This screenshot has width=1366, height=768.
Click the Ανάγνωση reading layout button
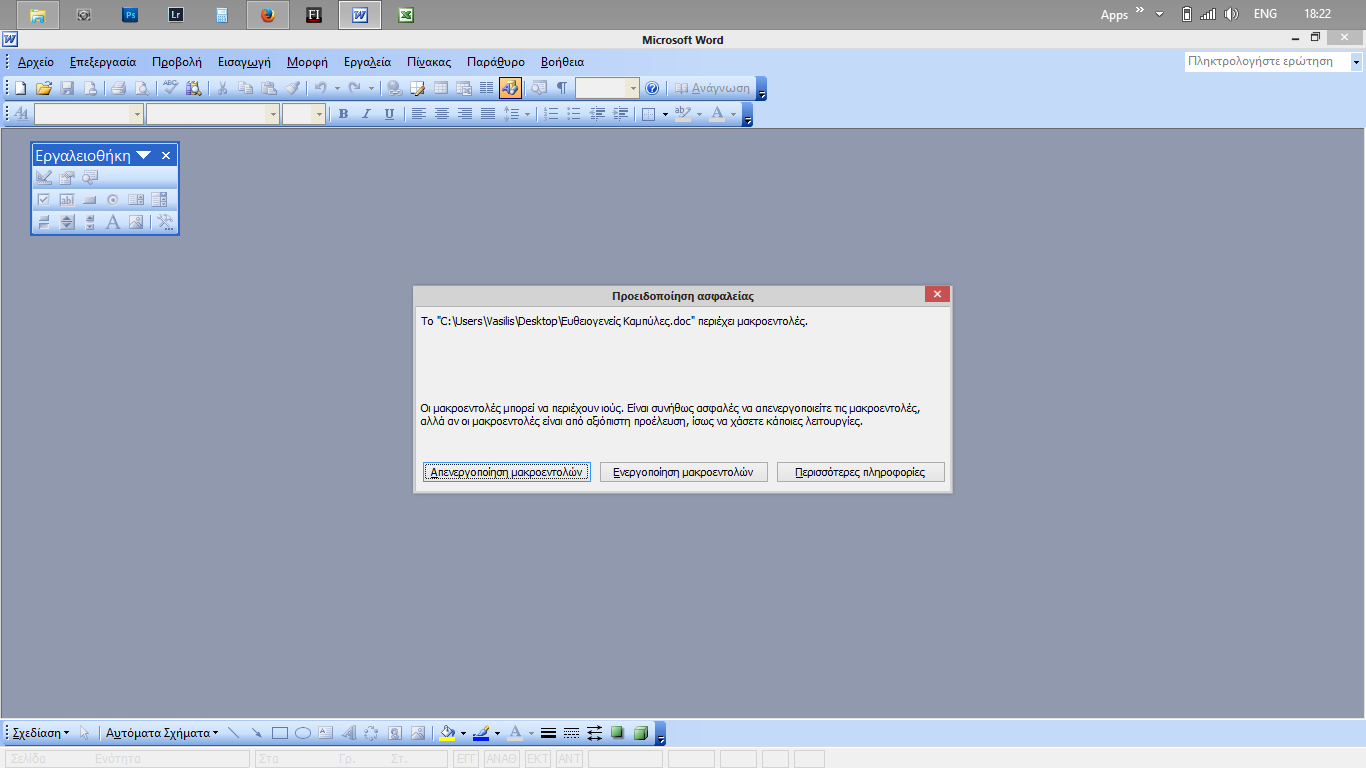point(712,88)
